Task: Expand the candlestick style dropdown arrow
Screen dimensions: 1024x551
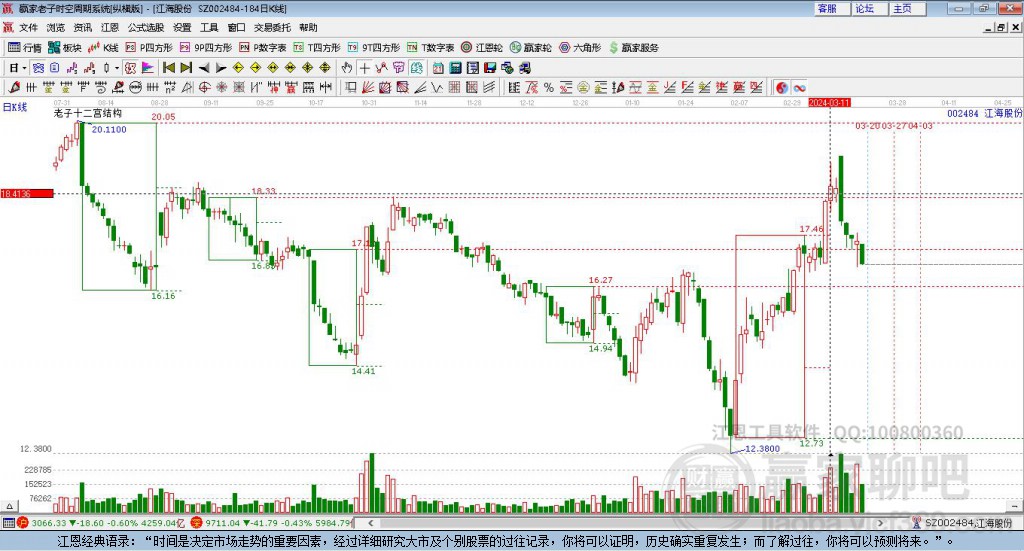Action: [x=117, y=68]
